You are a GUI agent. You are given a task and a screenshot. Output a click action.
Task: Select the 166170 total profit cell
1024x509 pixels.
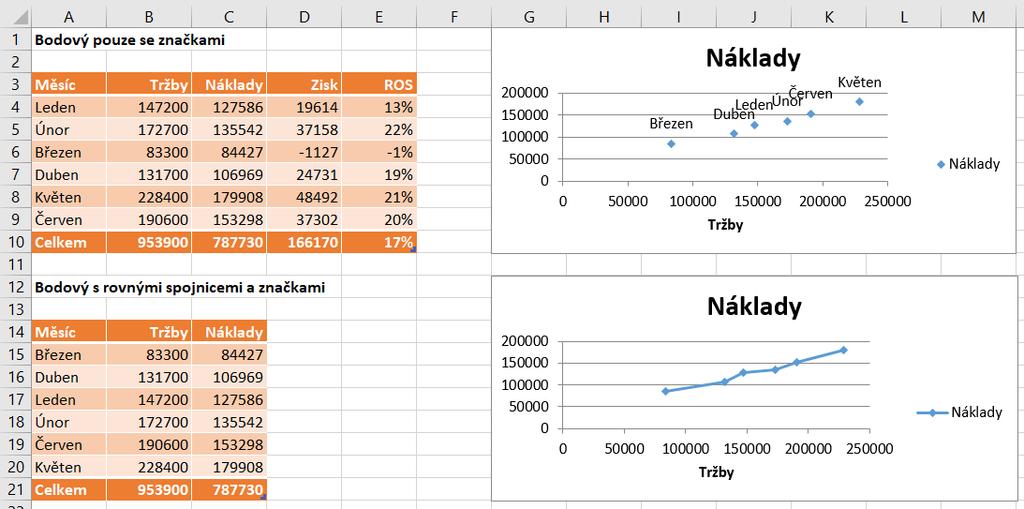pos(304,242)
